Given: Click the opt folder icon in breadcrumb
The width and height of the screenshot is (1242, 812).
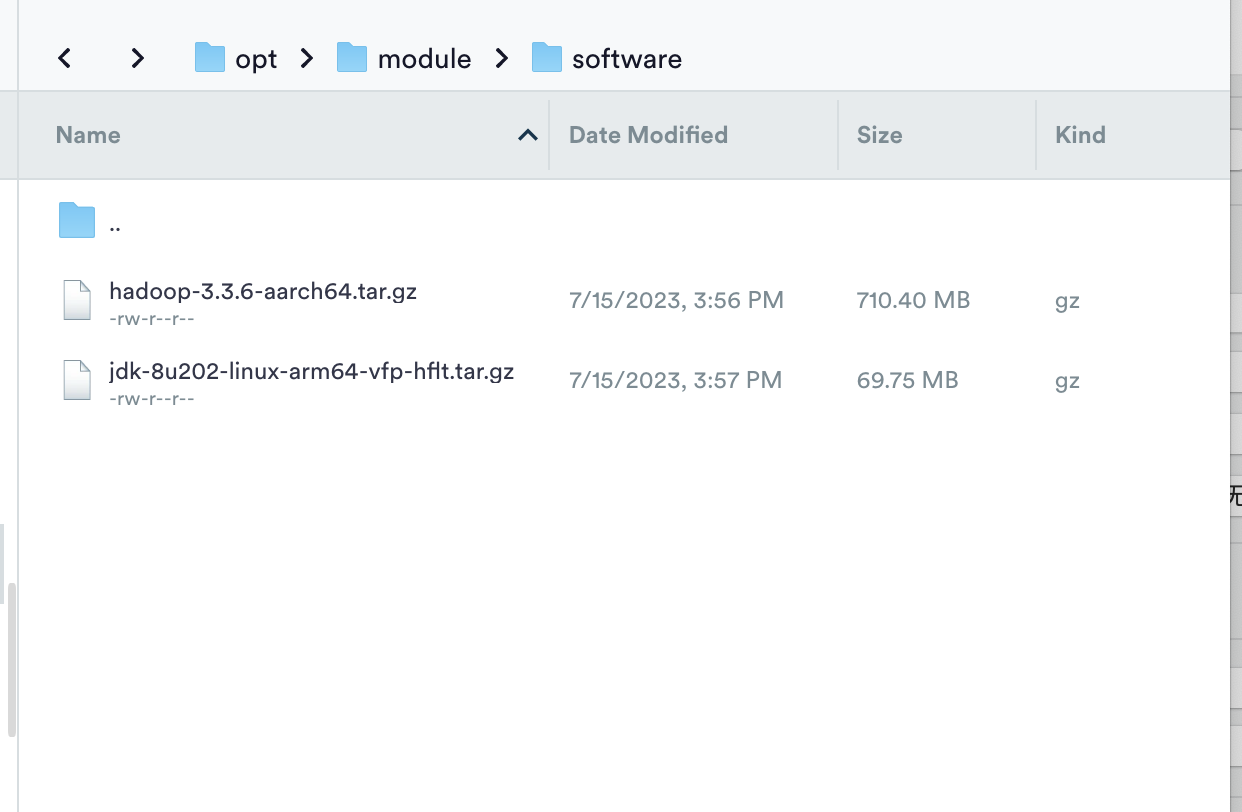Looking at the screenshot, I should [x=210, y=58].
